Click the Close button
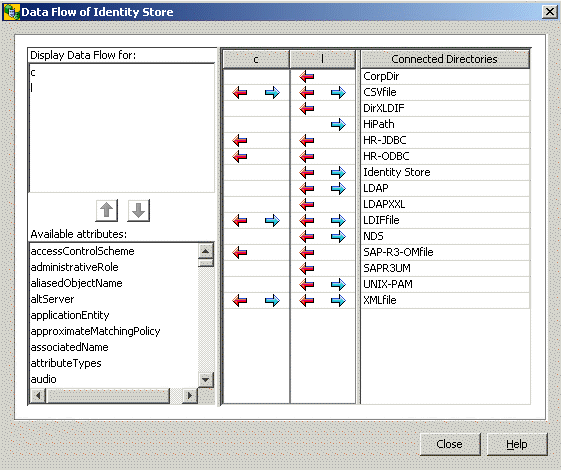Viewport: 561px width, 470px height. pos(450,444)
